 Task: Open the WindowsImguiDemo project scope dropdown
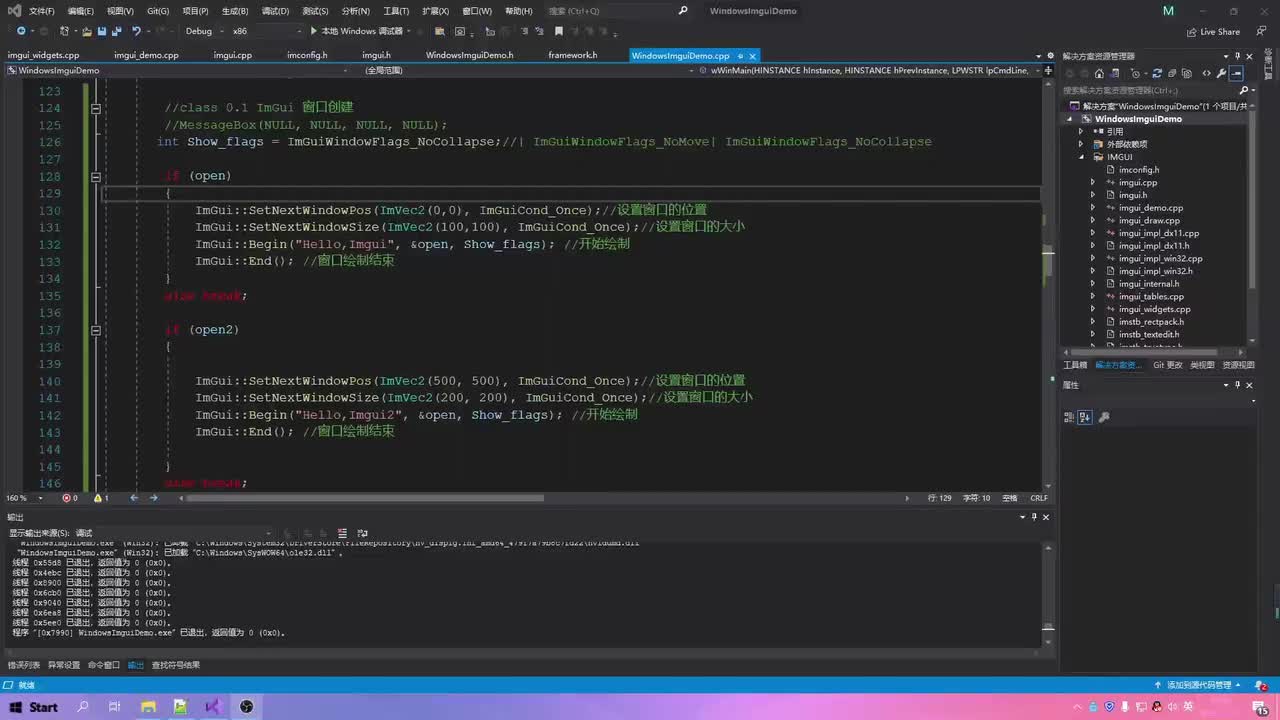click(x=178, y=71)
